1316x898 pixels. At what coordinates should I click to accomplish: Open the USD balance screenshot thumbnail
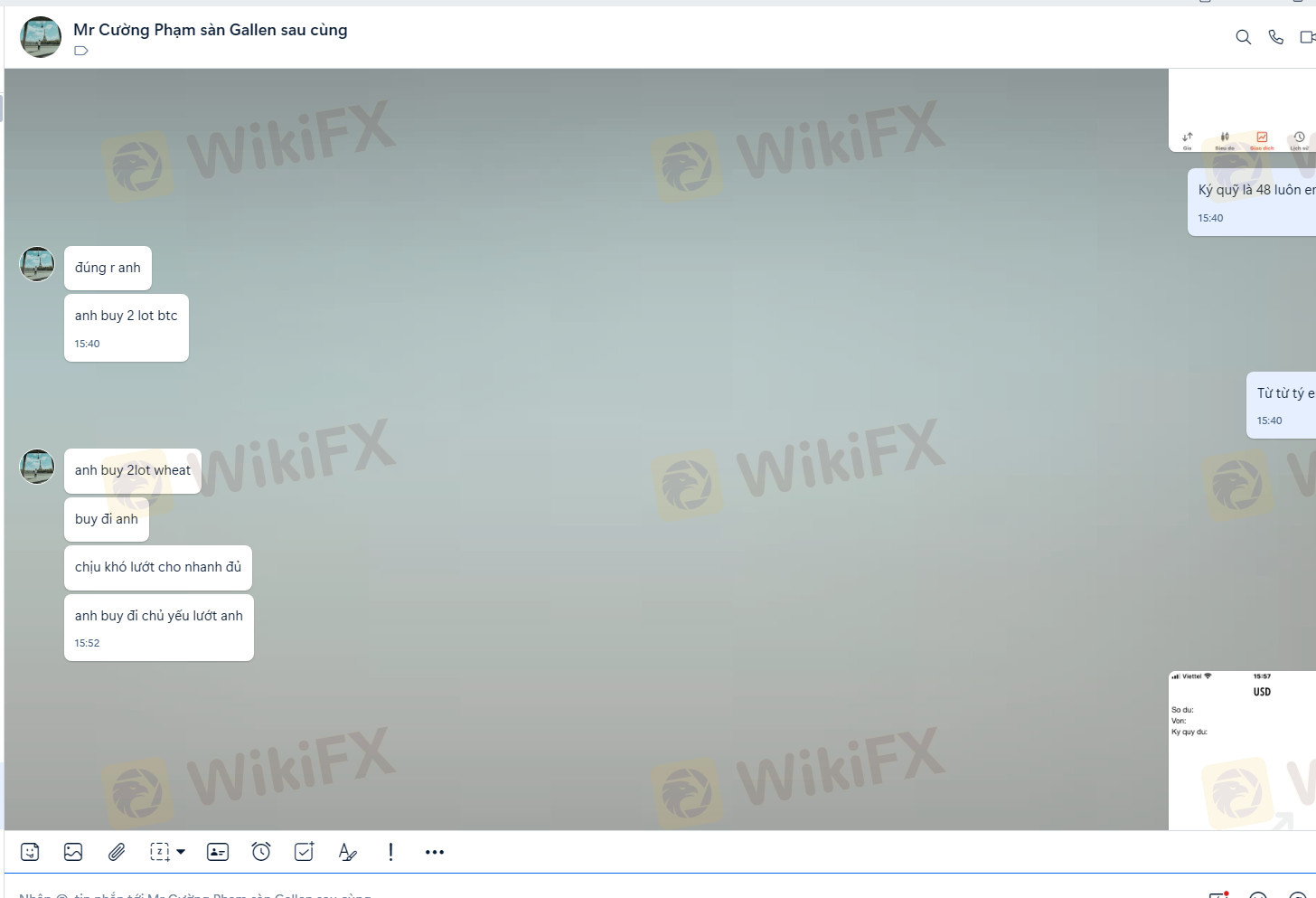click(x=1242, y=750)
